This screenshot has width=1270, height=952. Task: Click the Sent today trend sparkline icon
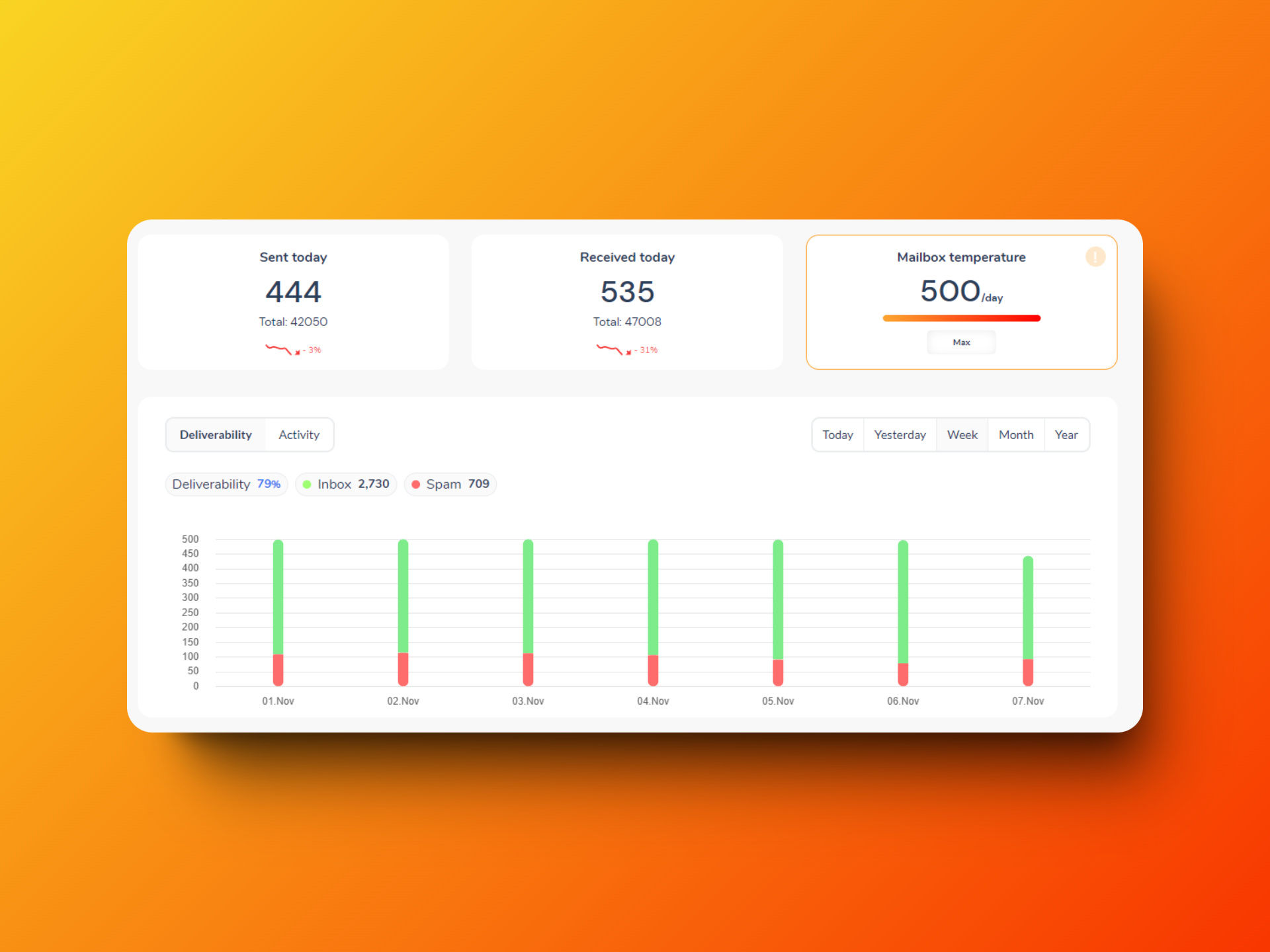click(x=278, y=349)
